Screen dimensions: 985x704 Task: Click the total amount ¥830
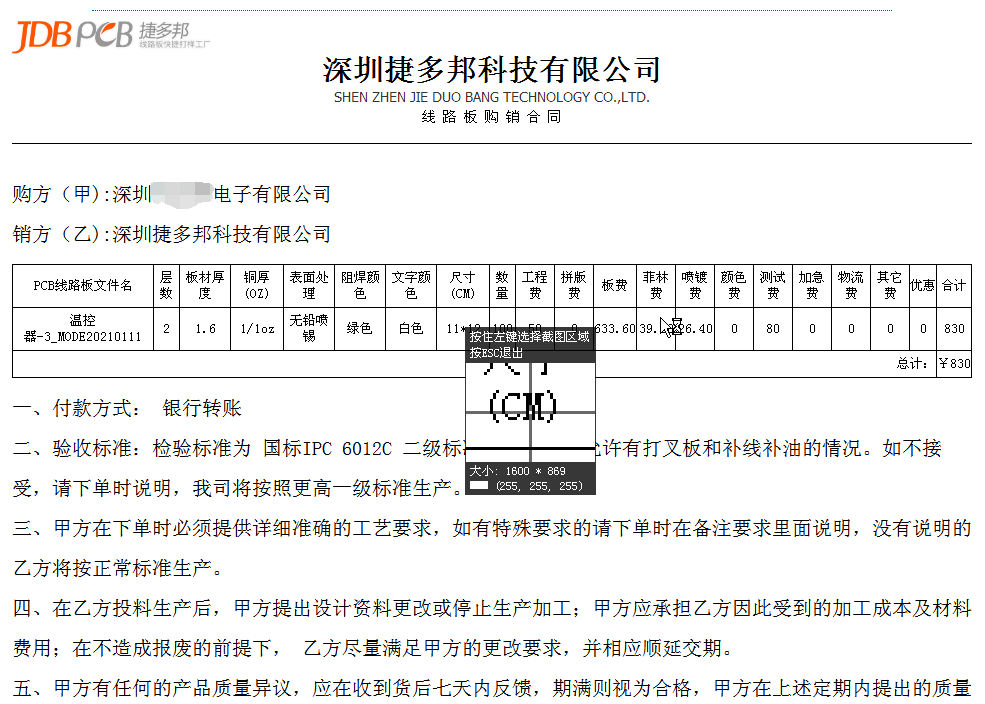pos(954,364)
